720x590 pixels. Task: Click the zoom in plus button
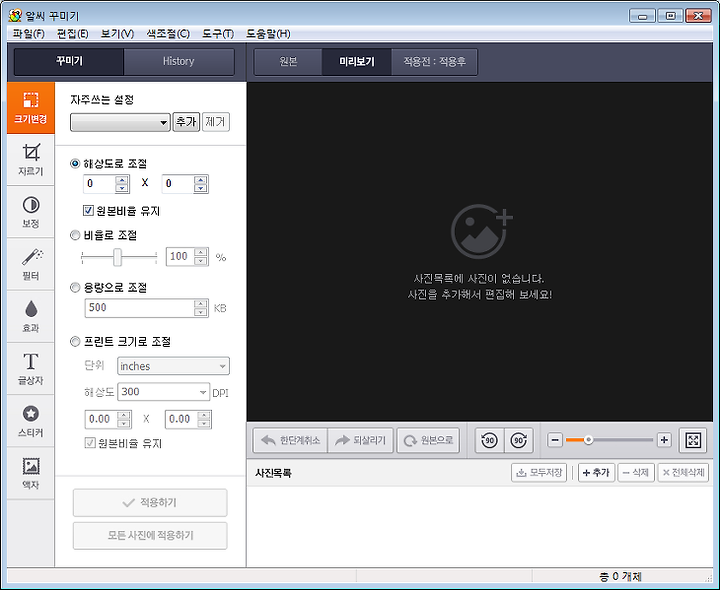[664, 440]
